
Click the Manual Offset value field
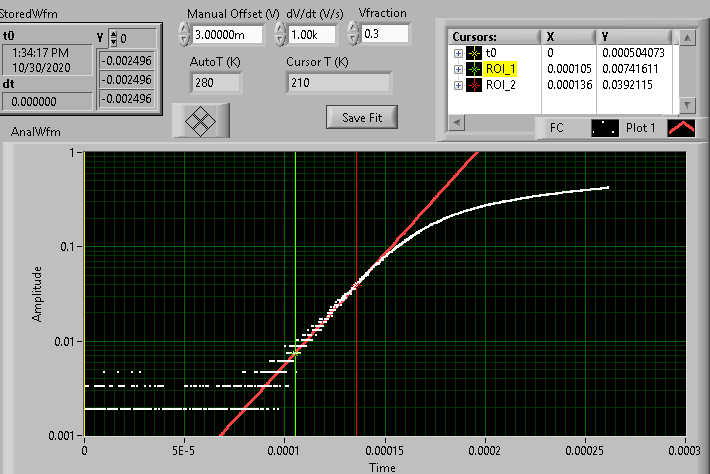(x=226, y=34)
